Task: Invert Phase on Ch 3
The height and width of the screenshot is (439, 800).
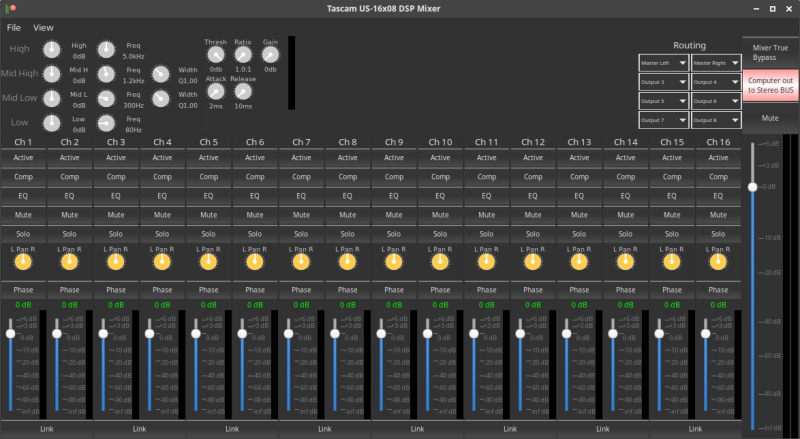Action: tap(116, 289)
